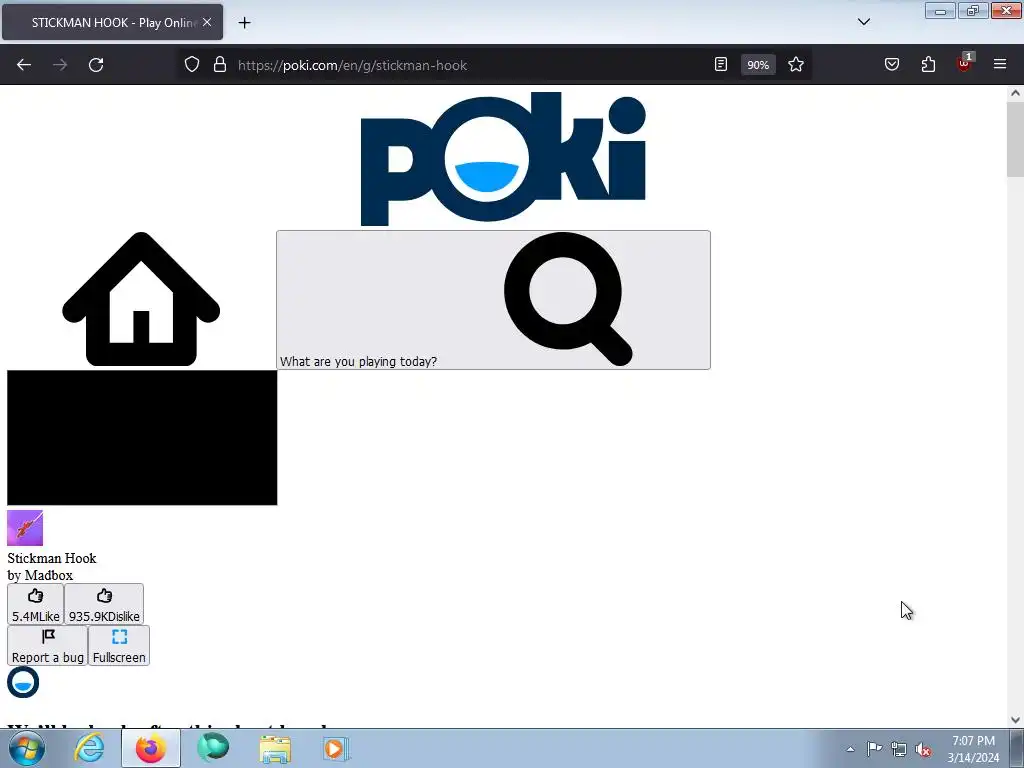
Task: Click the network tray icon
Action: click(x=899, y=749)
